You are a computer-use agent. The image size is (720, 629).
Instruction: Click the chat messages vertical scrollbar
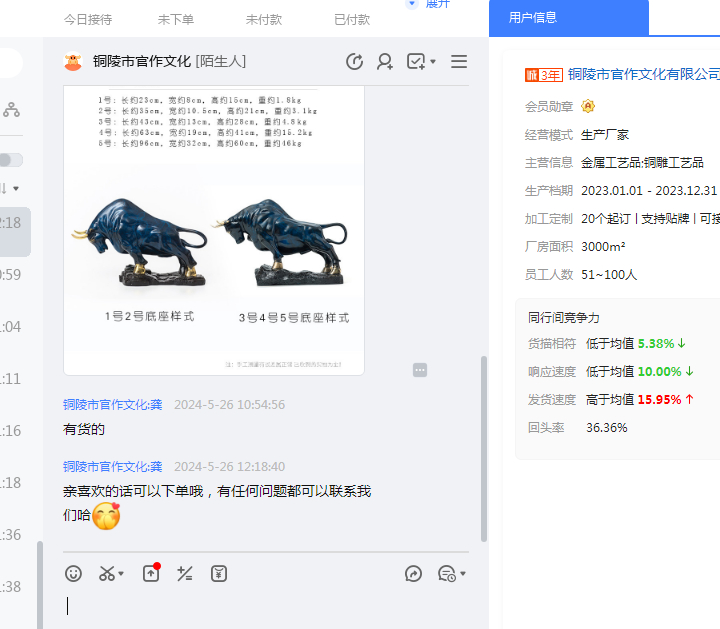tap(484, 449)
